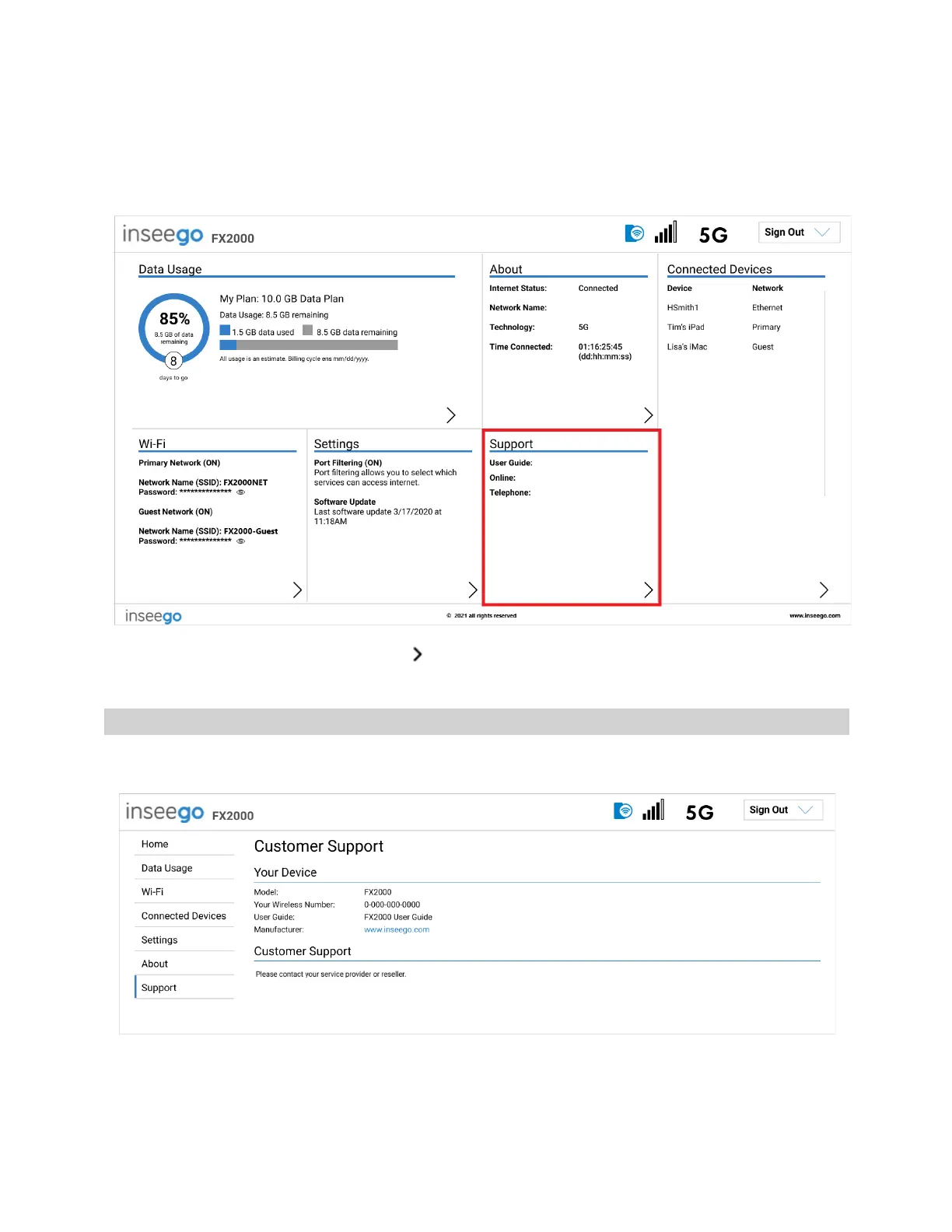Click the Wi-Fi status icon in the home page header
The width and height of the screenshot is (952, 1232).
[x=635, y=233]
